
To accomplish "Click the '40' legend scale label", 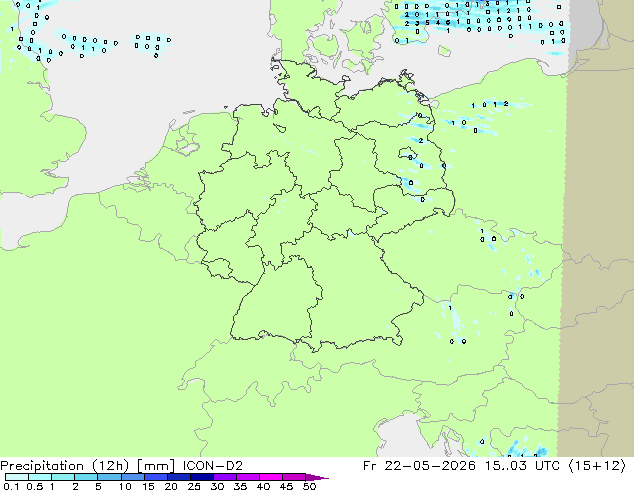I will click(263, 486).
